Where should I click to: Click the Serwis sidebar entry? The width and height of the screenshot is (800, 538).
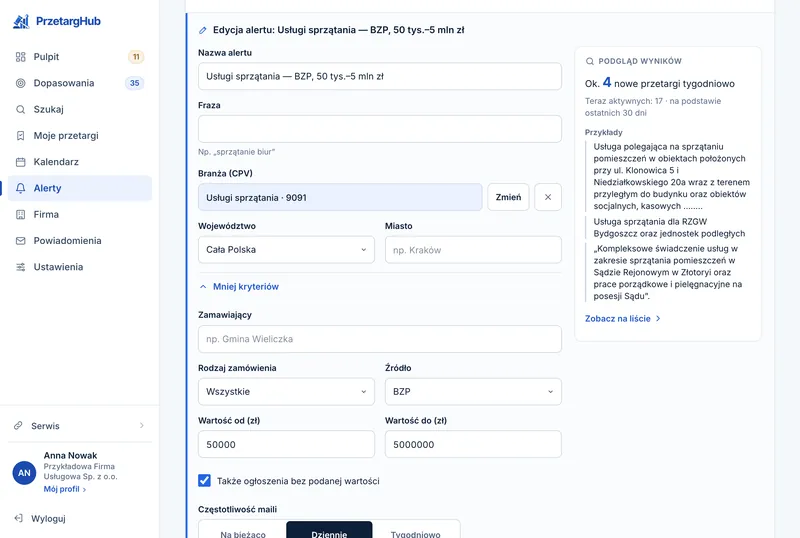click(80, 426)
